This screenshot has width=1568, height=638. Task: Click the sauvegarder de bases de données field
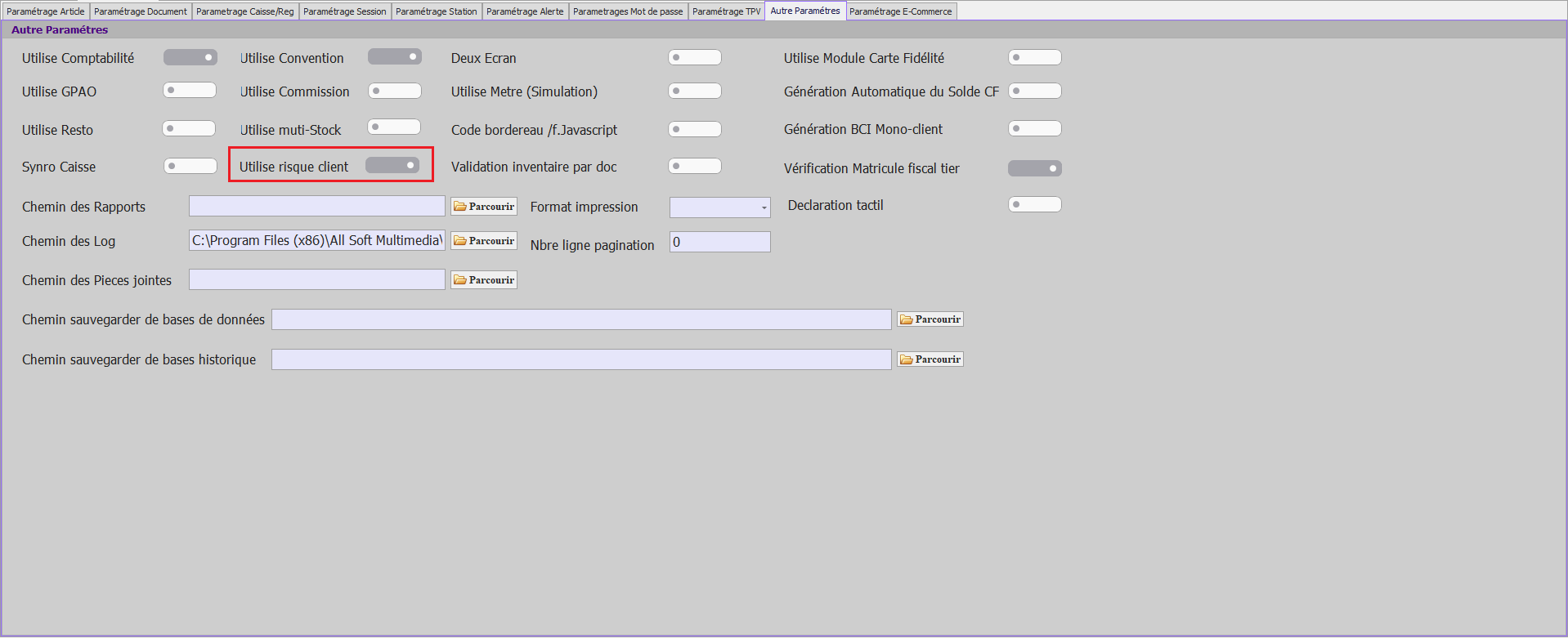pyautogui.click(x=581, y=319)
